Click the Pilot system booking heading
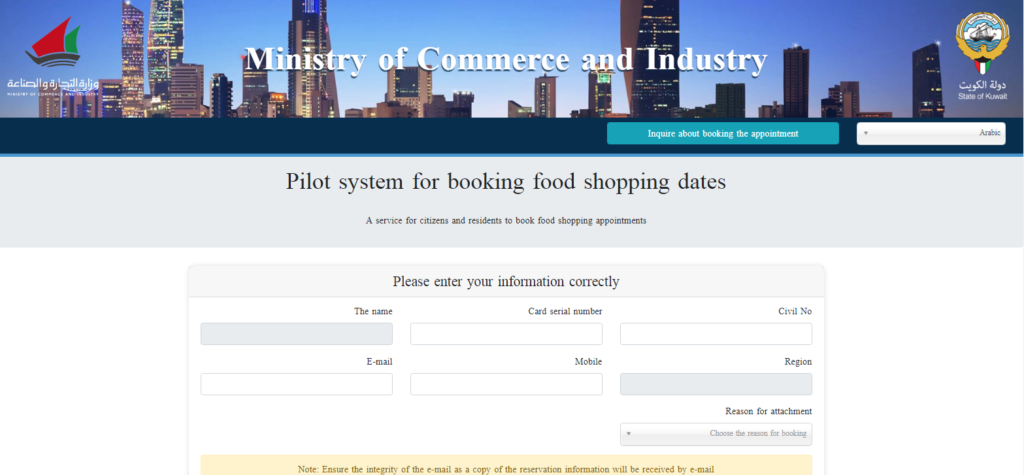 click(x=506, y=182)
